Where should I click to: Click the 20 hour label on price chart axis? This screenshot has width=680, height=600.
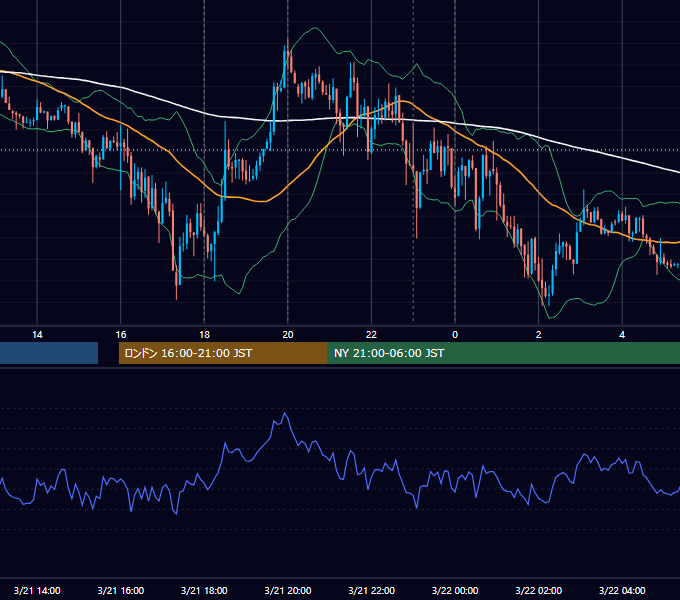(x=288, y=335)
